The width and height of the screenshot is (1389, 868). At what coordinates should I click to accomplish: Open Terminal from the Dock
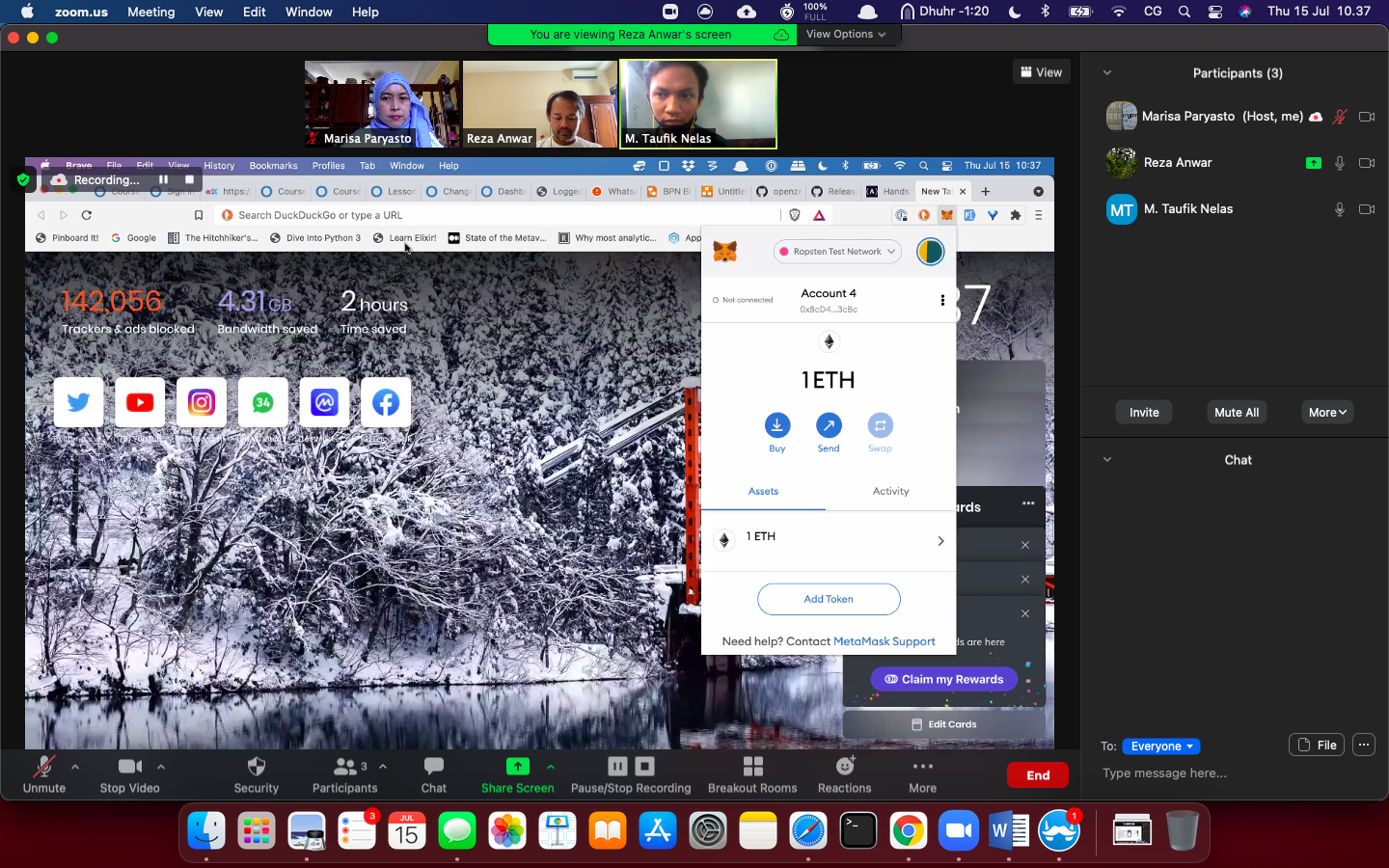tap(858, 830)
